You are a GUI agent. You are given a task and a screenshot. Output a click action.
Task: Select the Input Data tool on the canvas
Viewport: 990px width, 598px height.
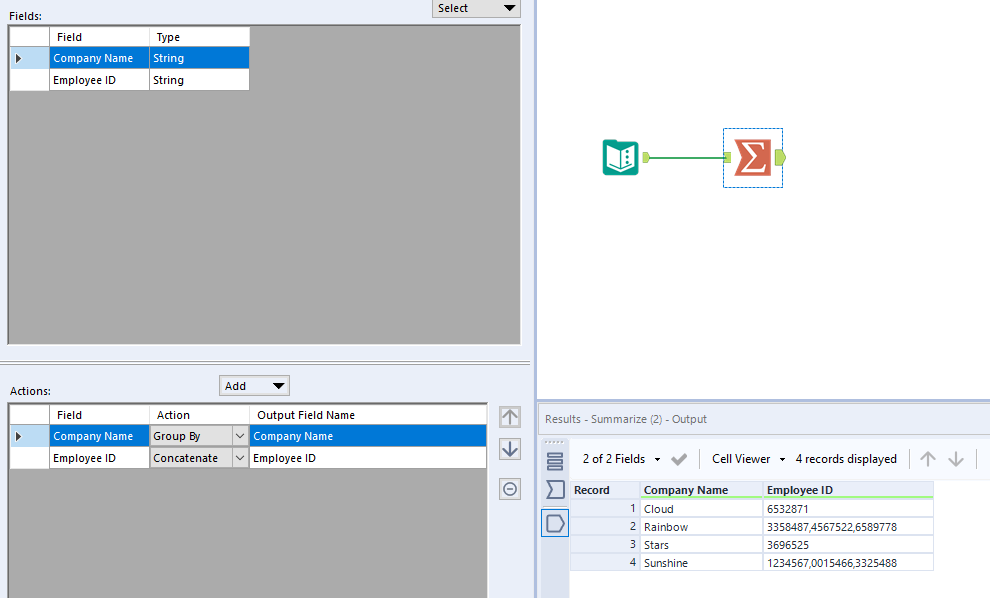click(620, 158)
